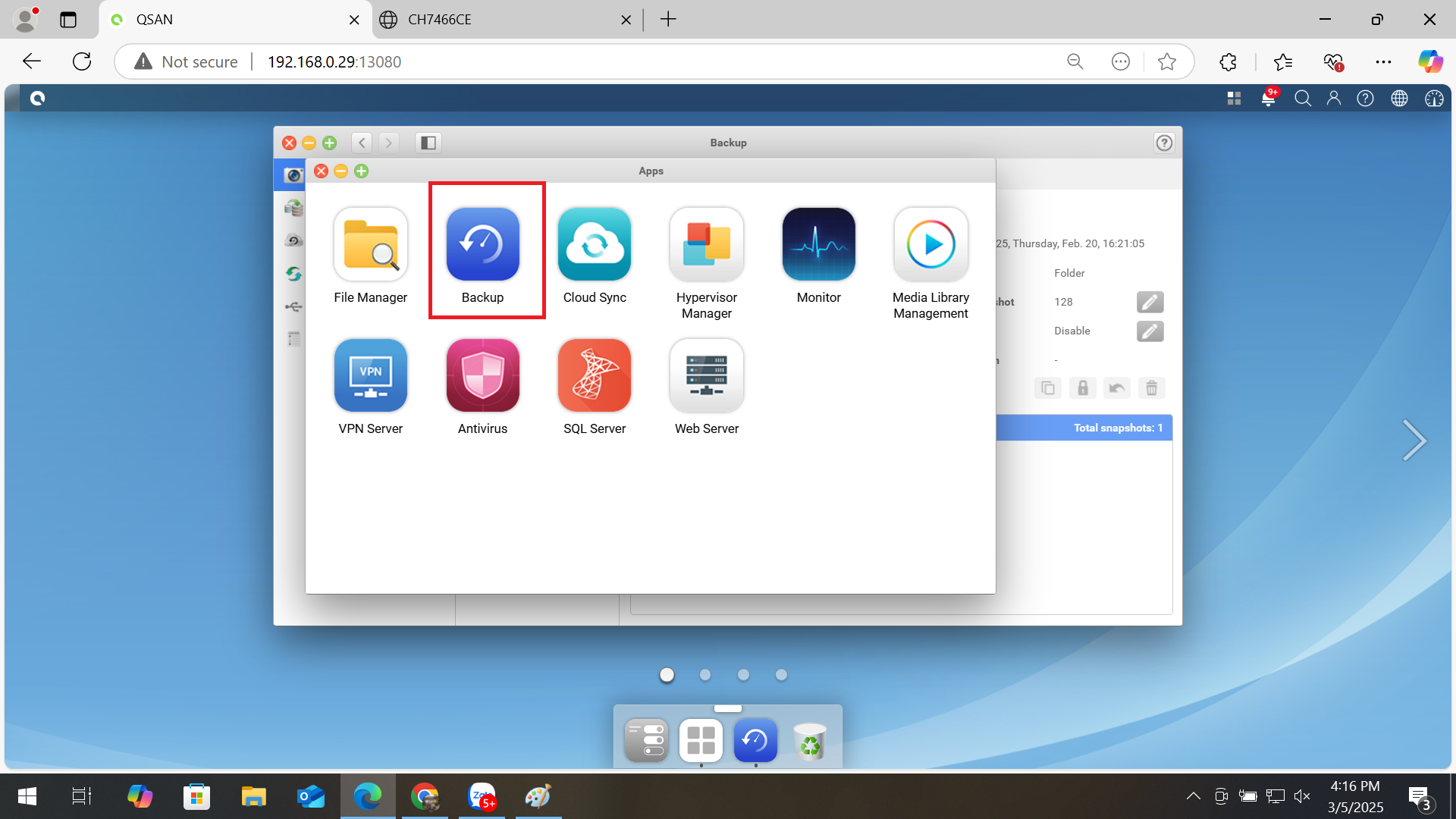Open Backup window help
This screenshot has height=819, width=1456.
(x=1164, y=143)
